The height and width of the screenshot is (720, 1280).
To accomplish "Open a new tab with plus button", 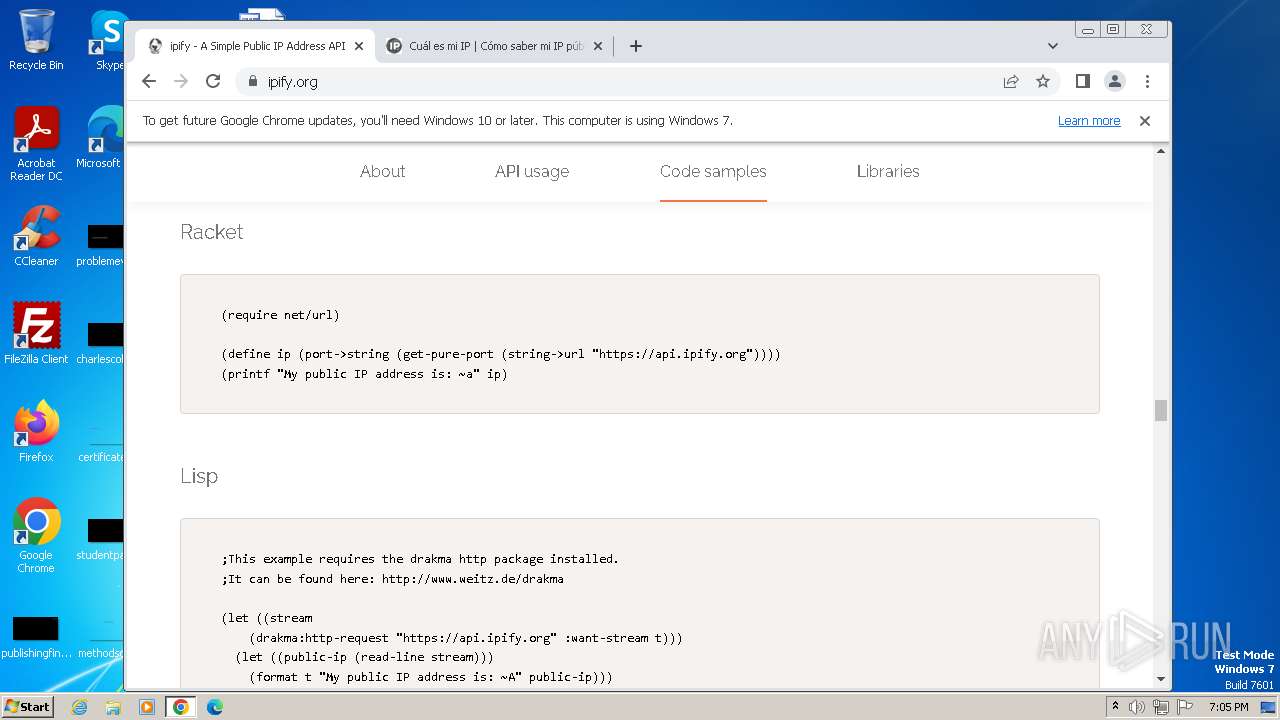I will tap(635, 46).
